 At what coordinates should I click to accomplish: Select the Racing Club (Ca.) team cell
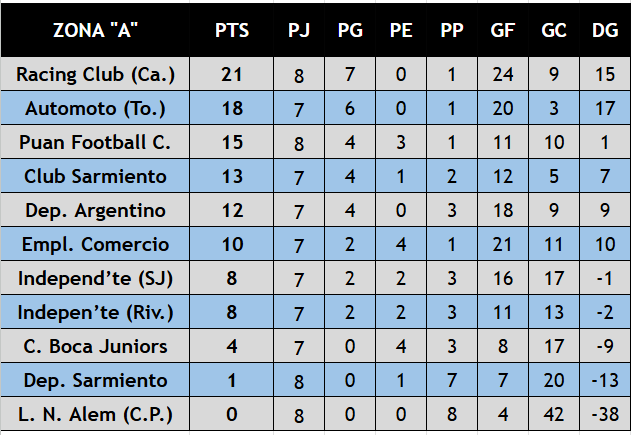point(95,74)
